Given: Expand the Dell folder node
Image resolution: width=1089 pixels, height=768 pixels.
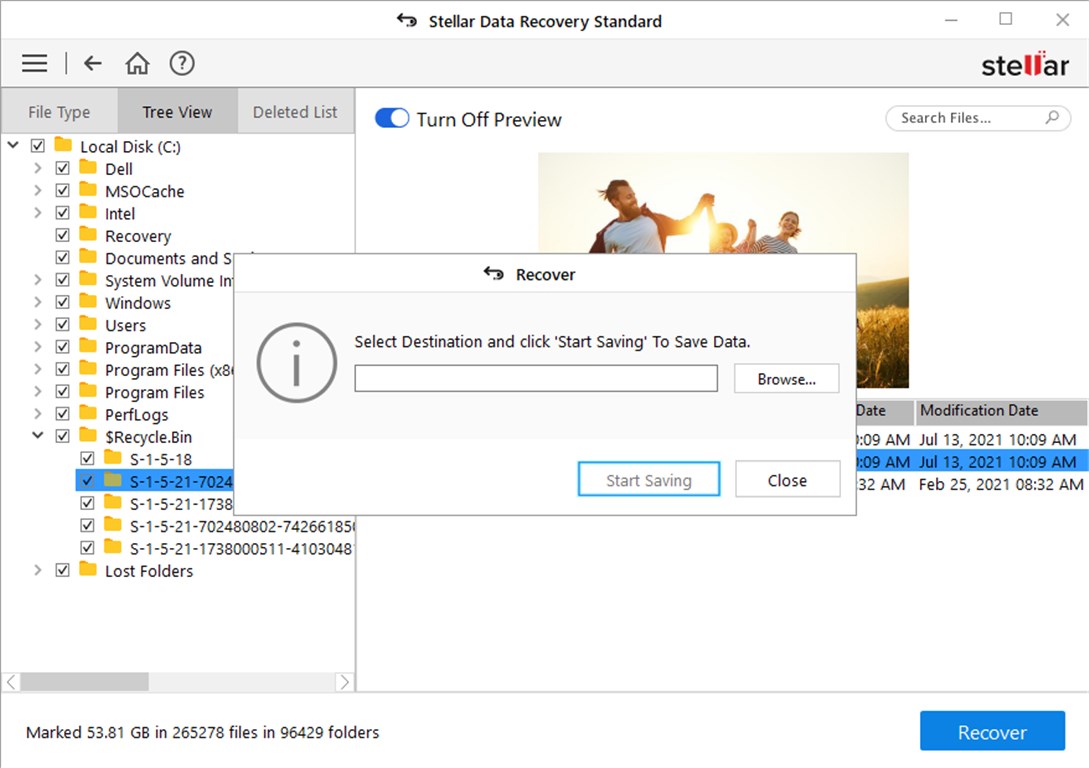Looking at the screenshot, I should [x=38, y=168].
